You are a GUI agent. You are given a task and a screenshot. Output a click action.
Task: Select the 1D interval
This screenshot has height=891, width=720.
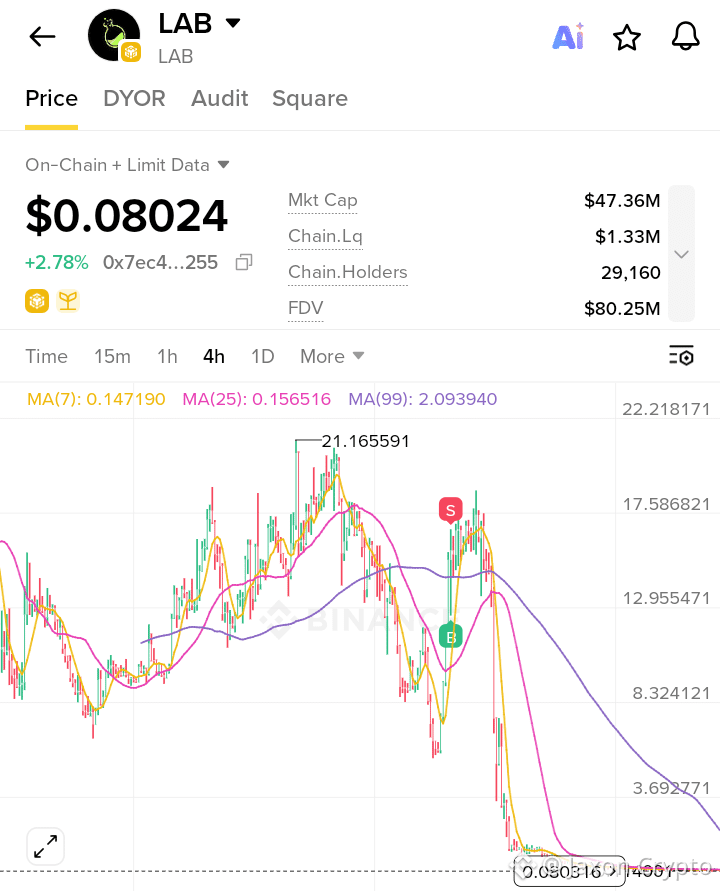[x=263, y=356]
